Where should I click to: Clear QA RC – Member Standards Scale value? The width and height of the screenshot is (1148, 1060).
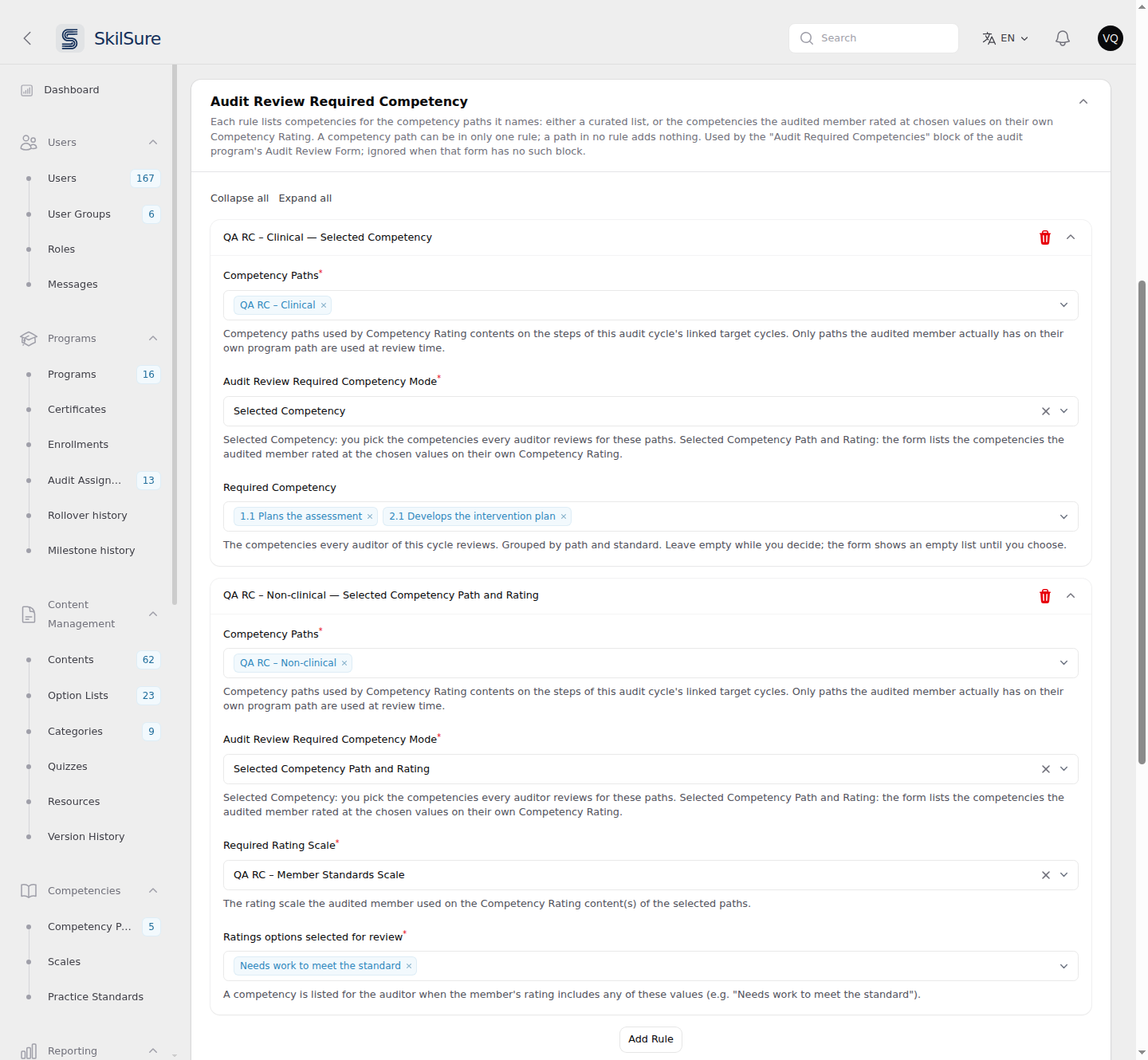[x=1046, y=875]
